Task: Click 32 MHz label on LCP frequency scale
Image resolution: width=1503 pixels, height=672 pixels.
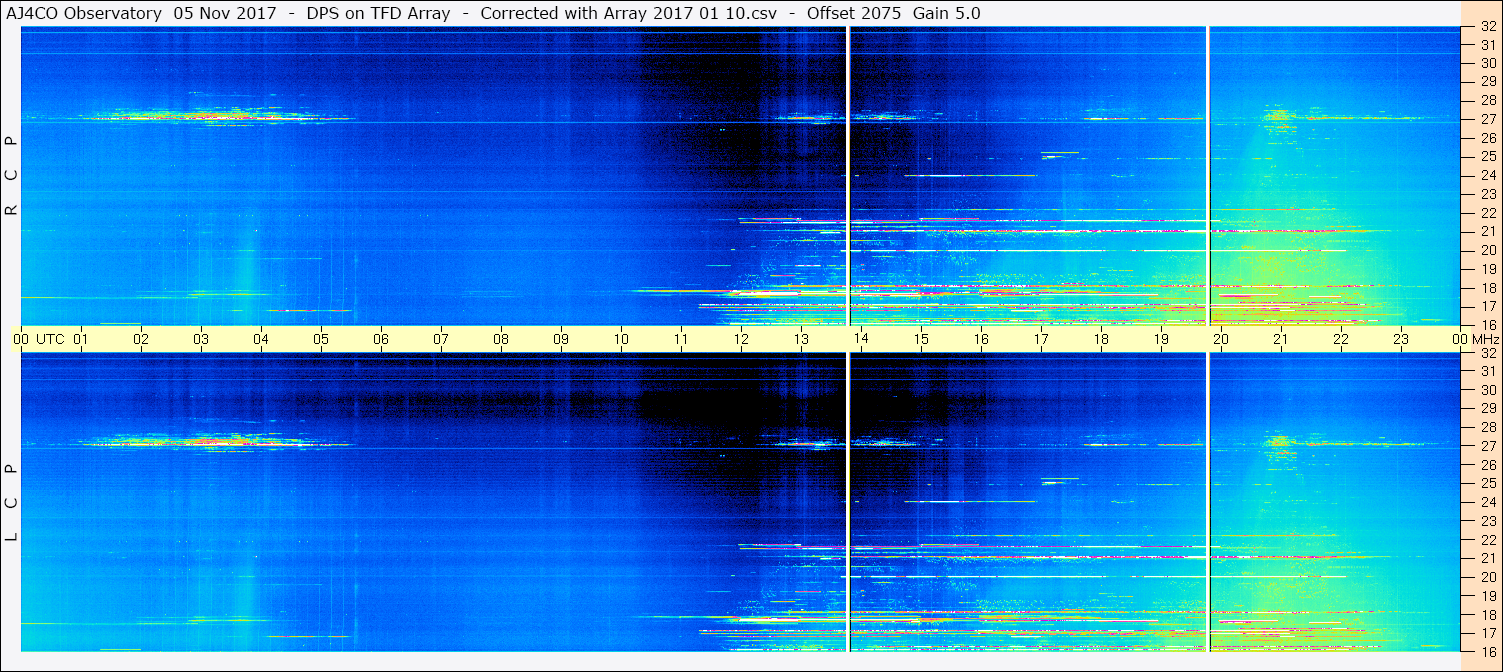Action: pos(1487,353)
